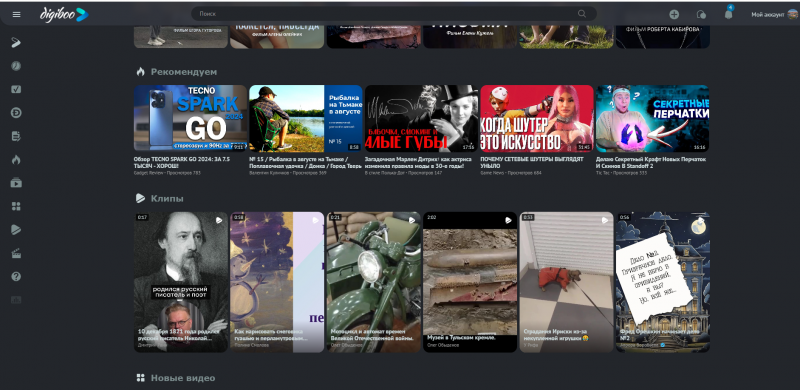Open title ПОЧЕМУ СЕТЕВЫЕ ШУТЕРЫ ВЫГЛЯДЯТ УНЫЛО

(x=532, y=162)
